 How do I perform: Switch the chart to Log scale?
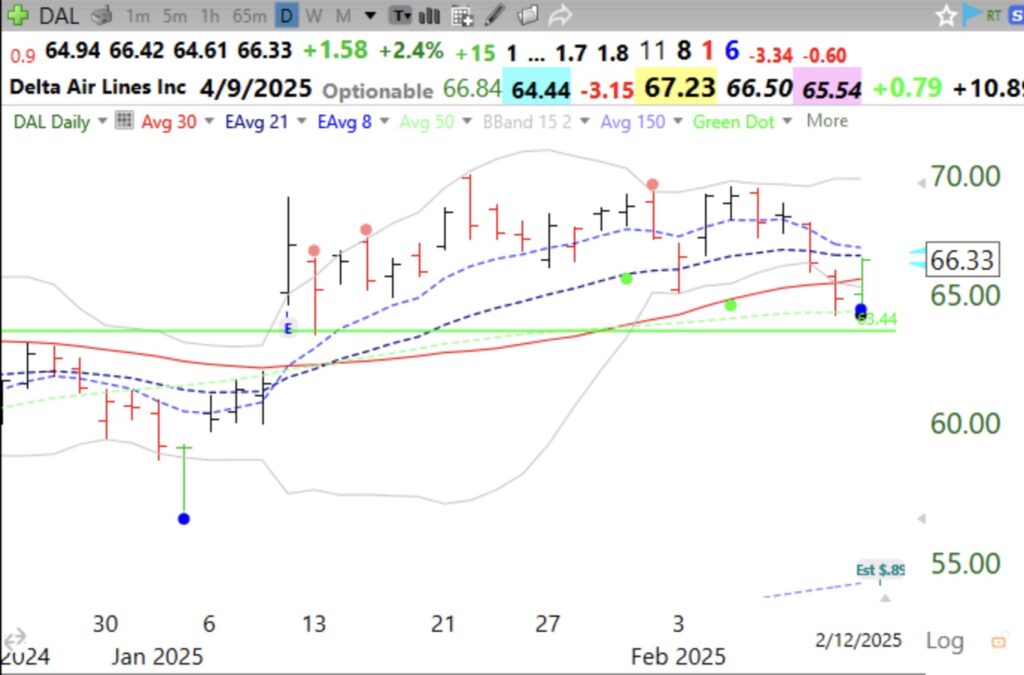pyautogui.click(x=944, y=640)
